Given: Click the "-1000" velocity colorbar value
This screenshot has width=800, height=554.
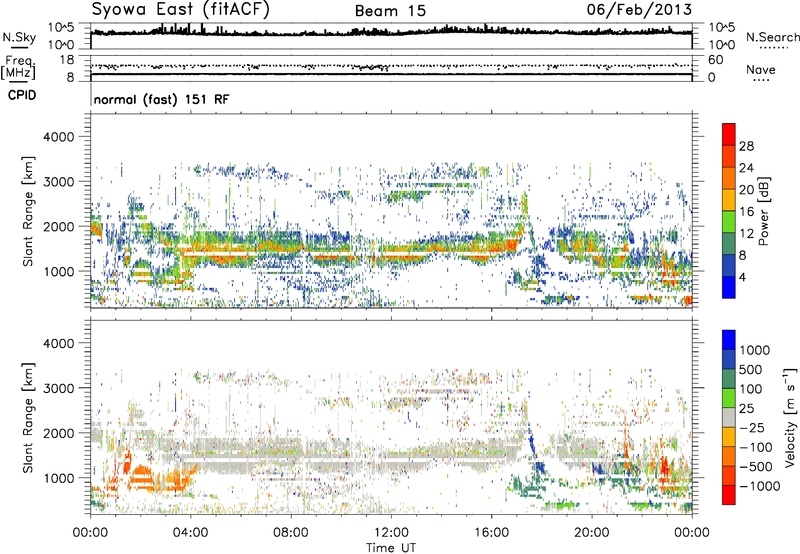Looking at the screenshot, I should point(760,486).
